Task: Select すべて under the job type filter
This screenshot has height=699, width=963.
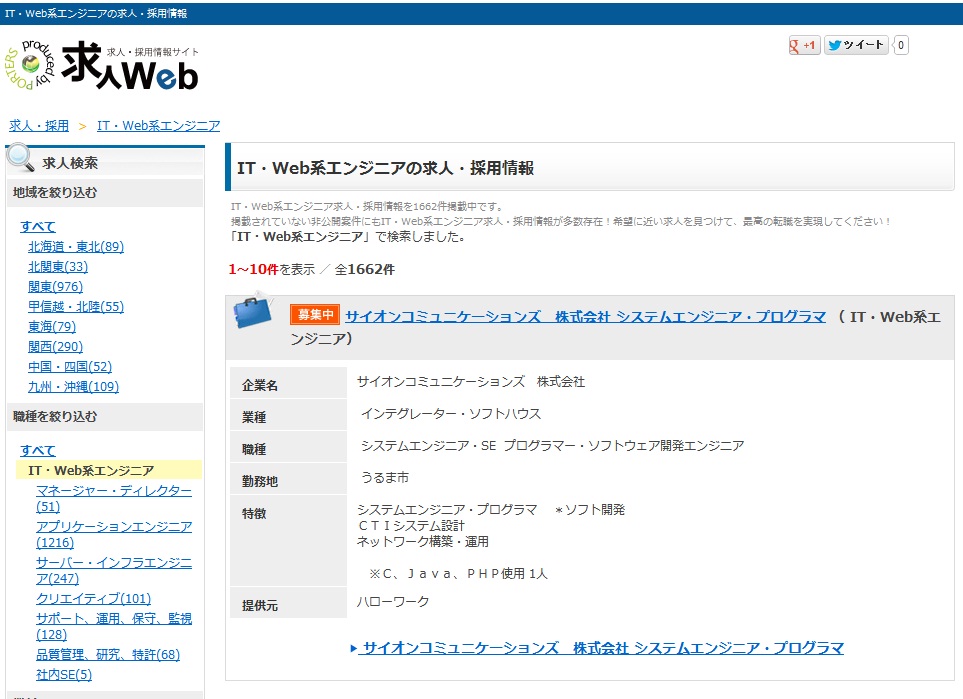Action: (38, 450)
